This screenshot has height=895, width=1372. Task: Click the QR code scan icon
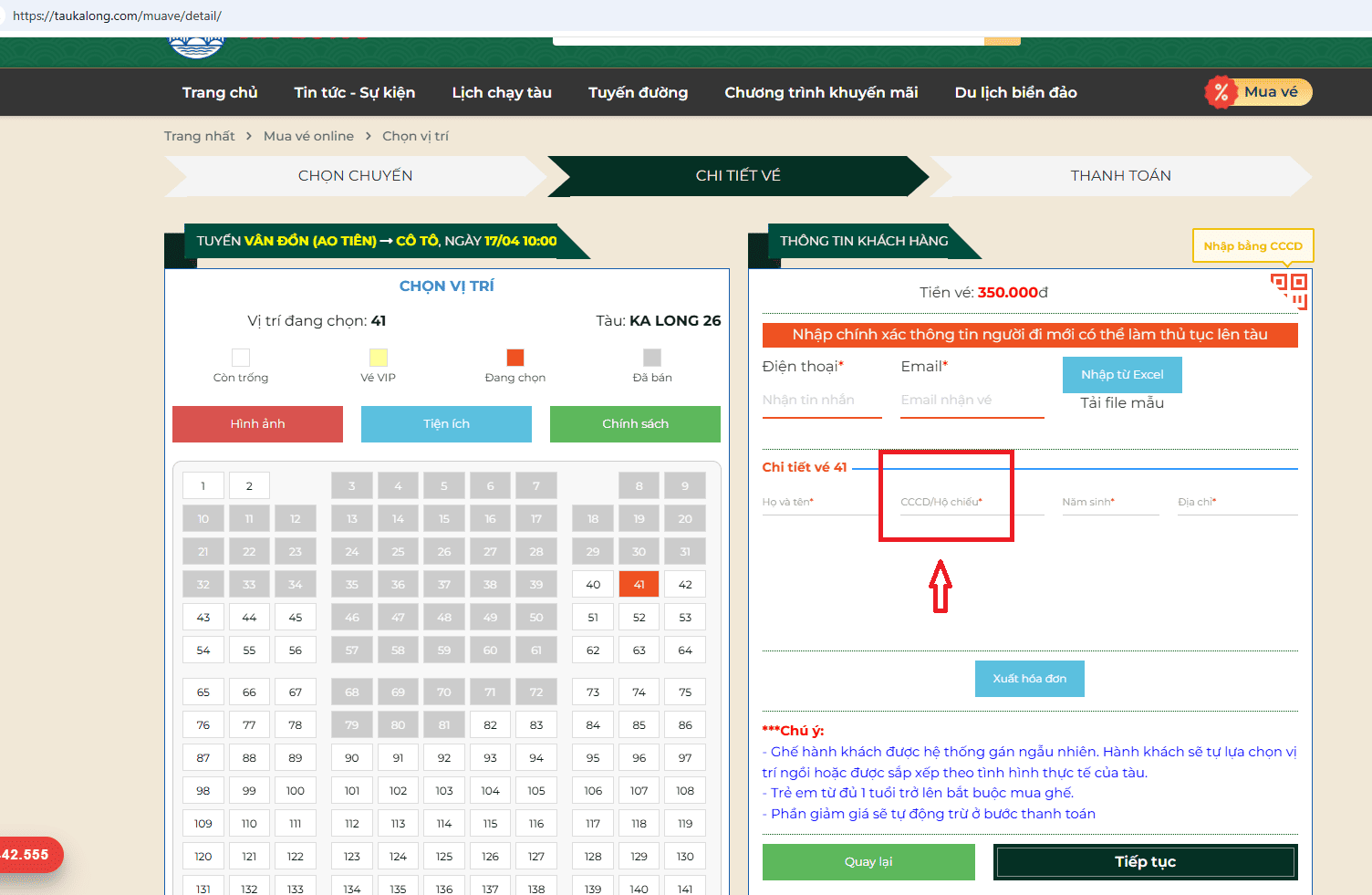point(1289,291)
